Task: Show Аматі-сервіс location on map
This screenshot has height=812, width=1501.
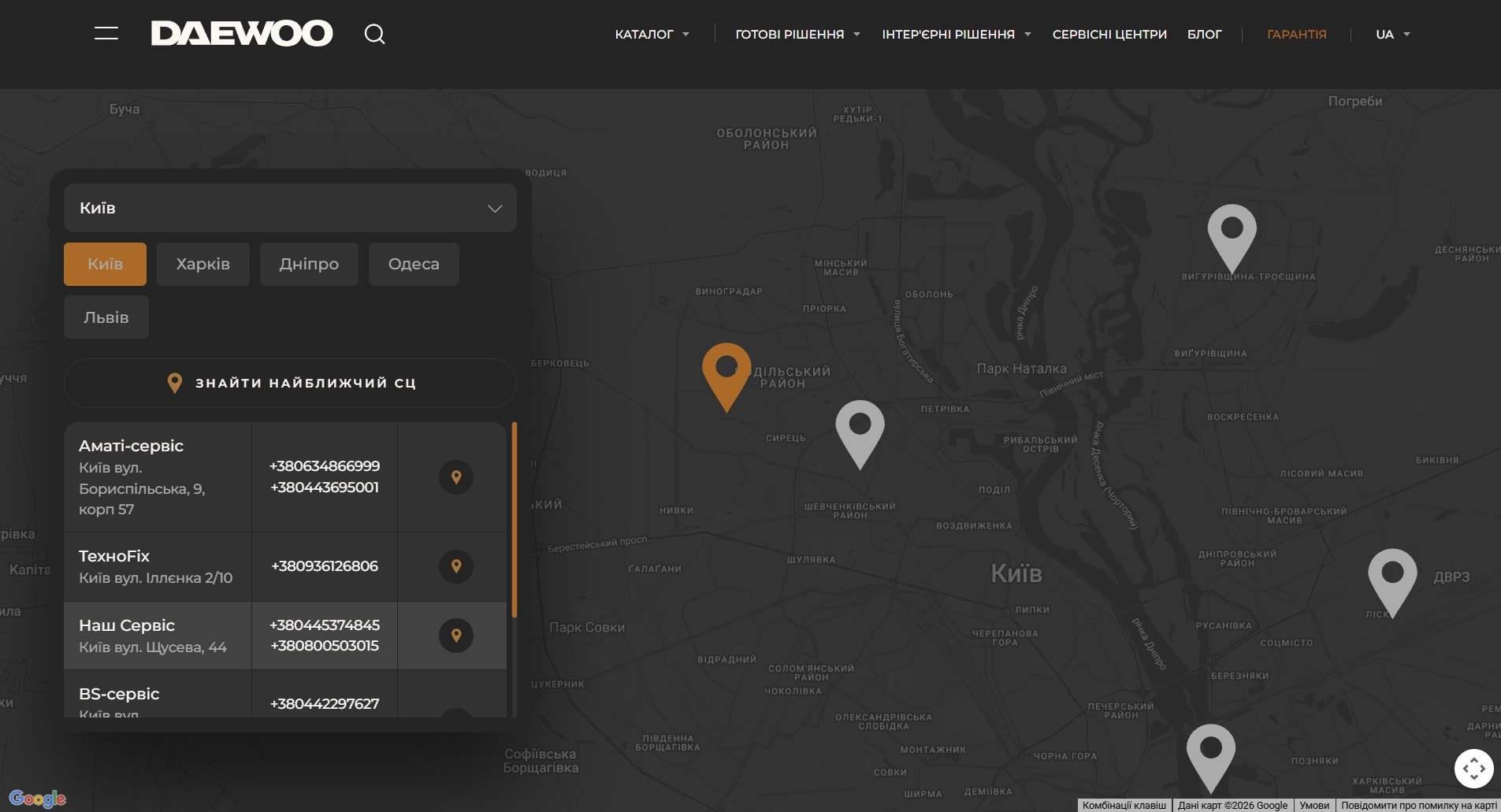Action: 456,477
